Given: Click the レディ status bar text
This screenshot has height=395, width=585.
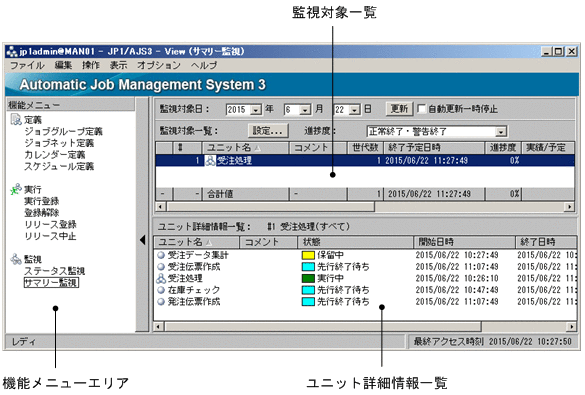Looking at the screenshot, I should click(24, 341).
